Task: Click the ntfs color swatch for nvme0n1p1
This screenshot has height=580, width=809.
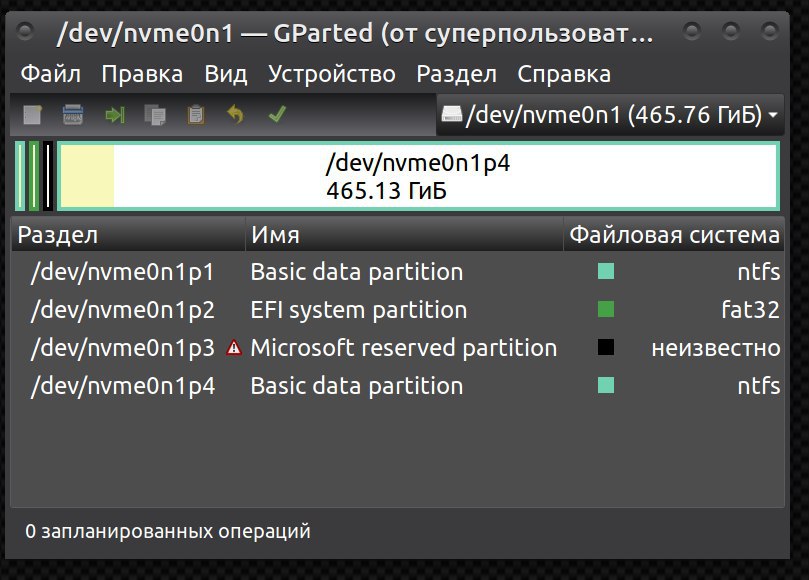Action: (606, 271)
